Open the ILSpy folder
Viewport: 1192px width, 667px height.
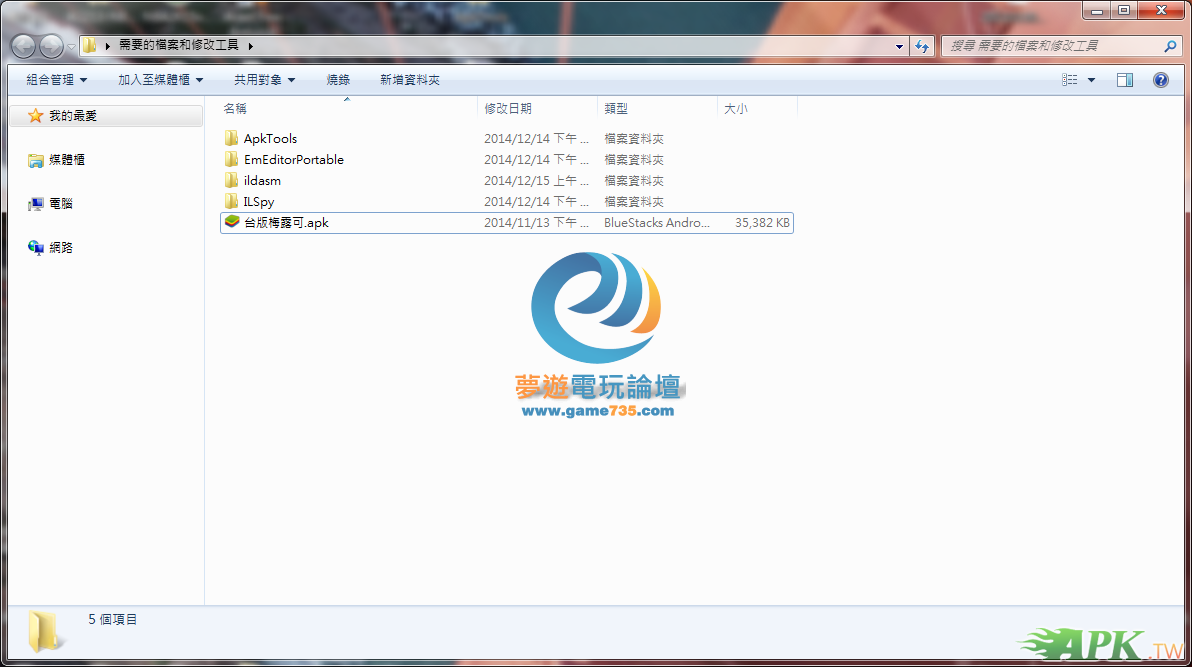(258, 202)
